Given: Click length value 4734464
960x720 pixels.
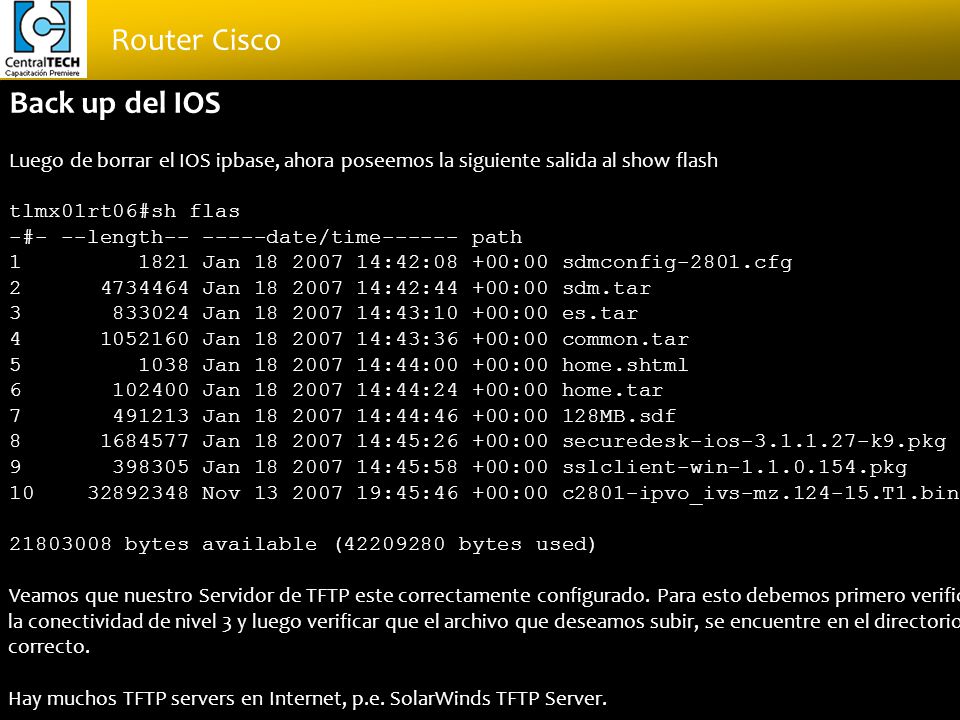Looking at the screenshot, I should point(144,288).
